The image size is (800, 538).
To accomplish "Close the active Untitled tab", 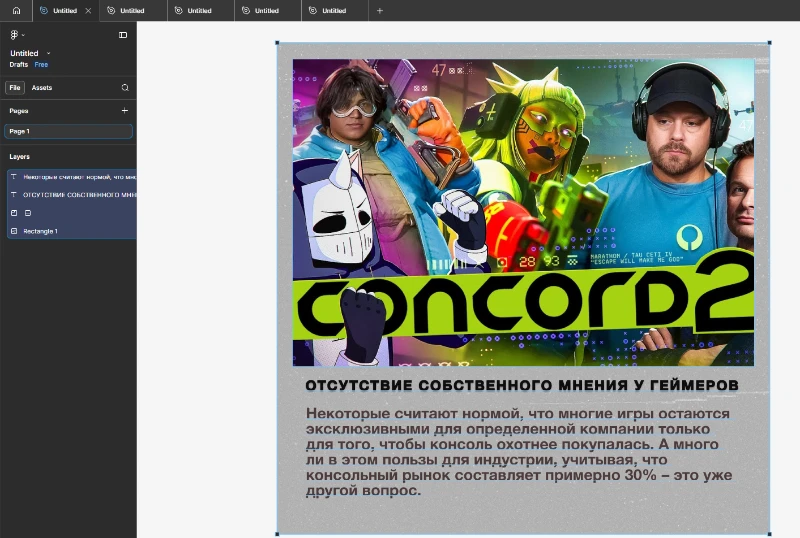I will tap(88, 11).
